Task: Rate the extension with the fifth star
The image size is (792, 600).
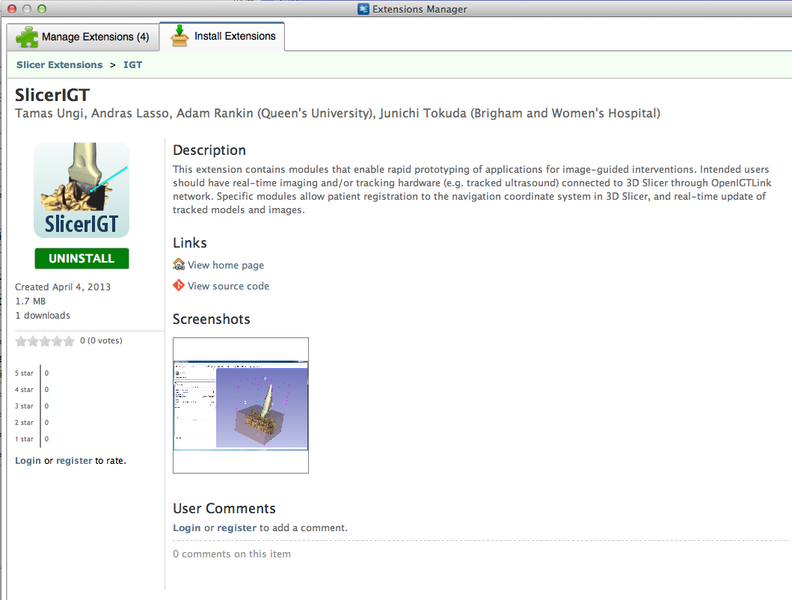Action: pos(69,341)
